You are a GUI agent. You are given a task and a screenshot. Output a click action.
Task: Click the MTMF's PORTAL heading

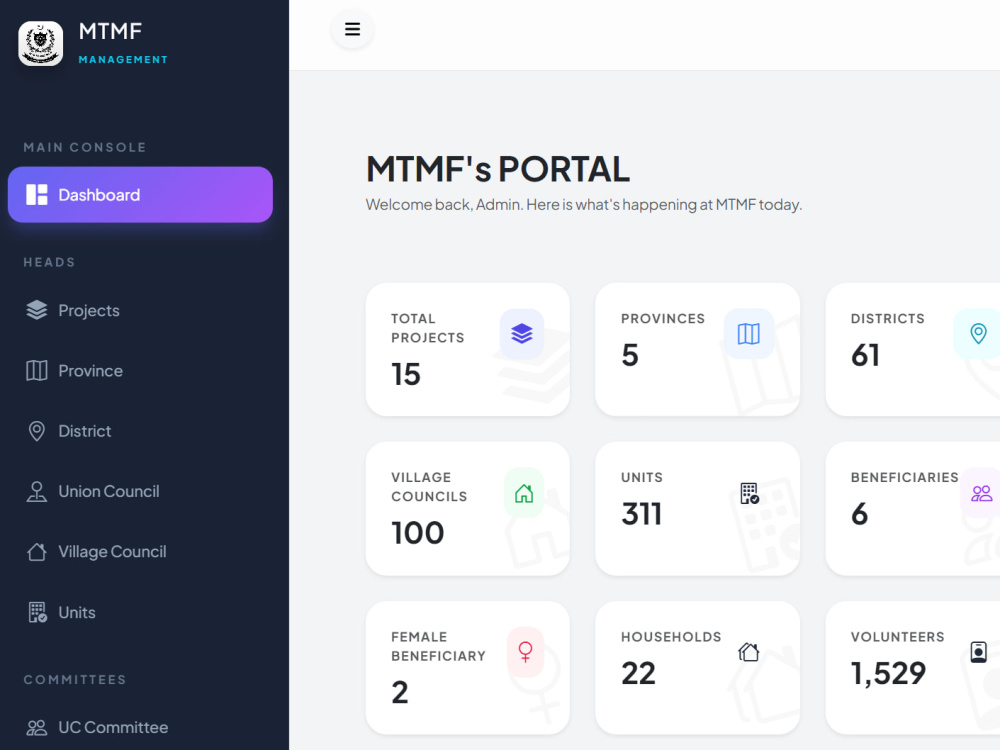click(x=497, y=169)
